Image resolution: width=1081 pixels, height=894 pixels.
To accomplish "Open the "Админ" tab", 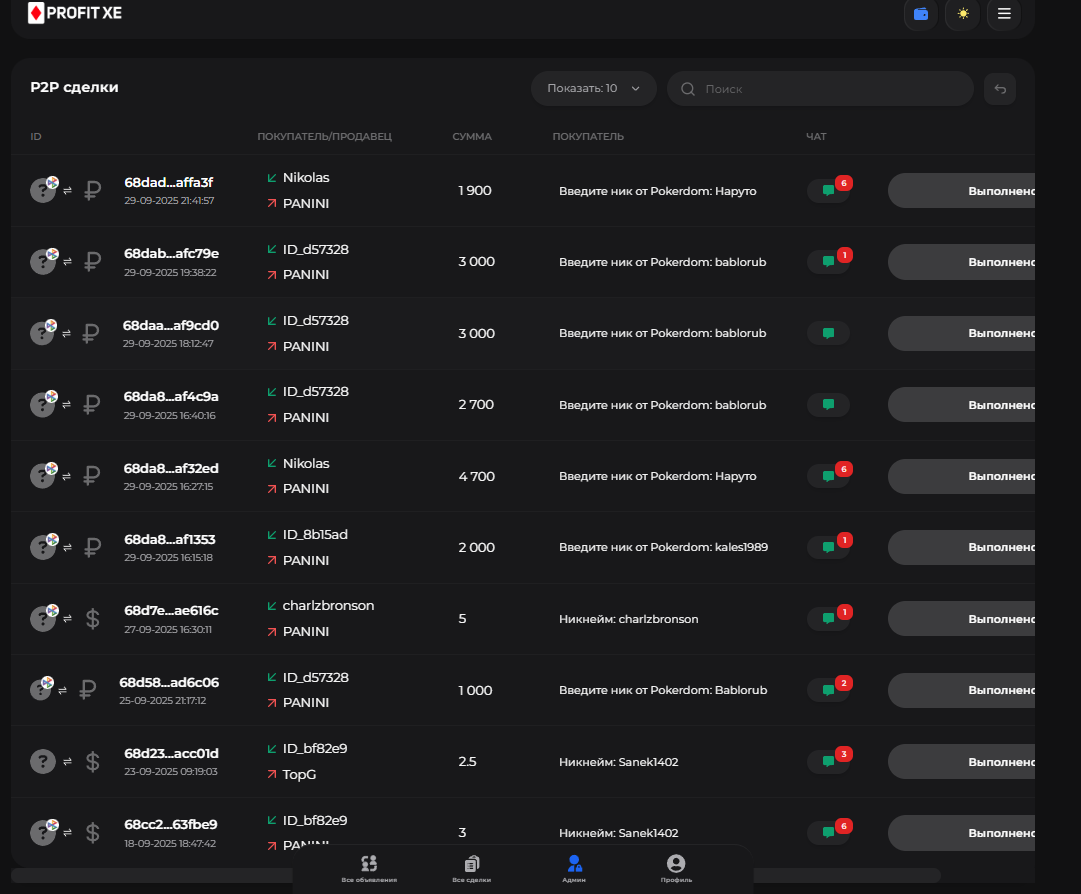I will pos(574,868).
